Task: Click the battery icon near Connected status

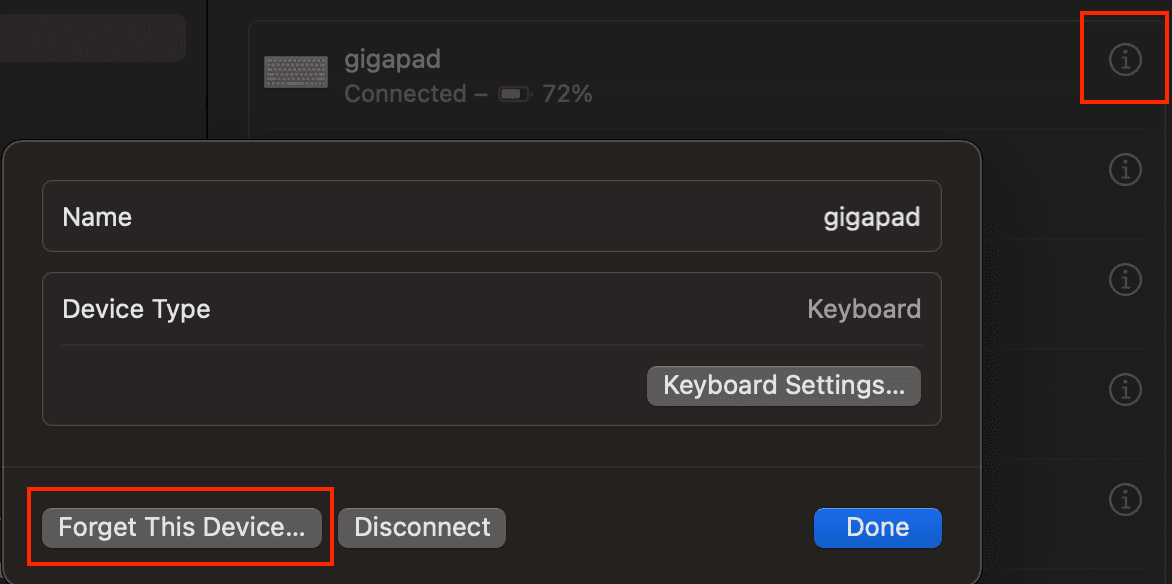Action: coord(513,93)
